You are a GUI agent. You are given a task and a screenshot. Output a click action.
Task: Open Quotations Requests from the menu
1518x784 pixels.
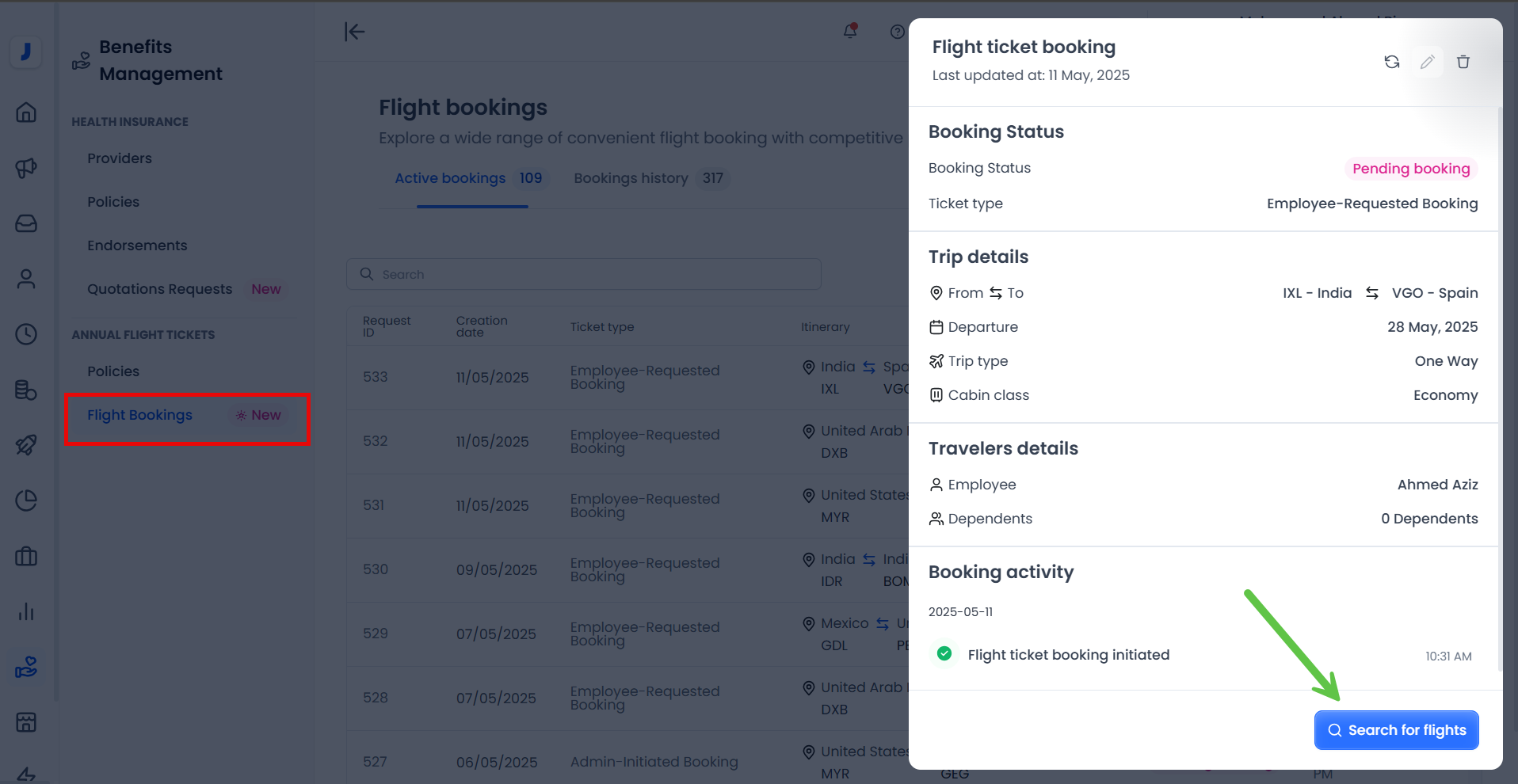[x=159, y=288]
